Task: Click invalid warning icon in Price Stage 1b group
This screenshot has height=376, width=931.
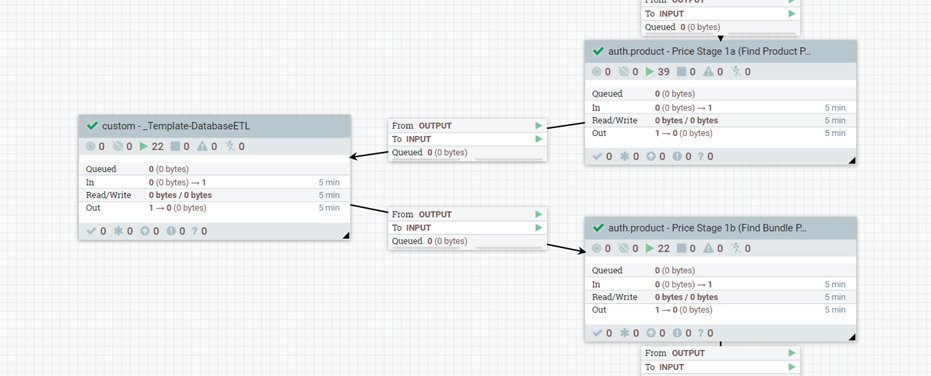Action: pyautogui.click(x=708, y=248)
